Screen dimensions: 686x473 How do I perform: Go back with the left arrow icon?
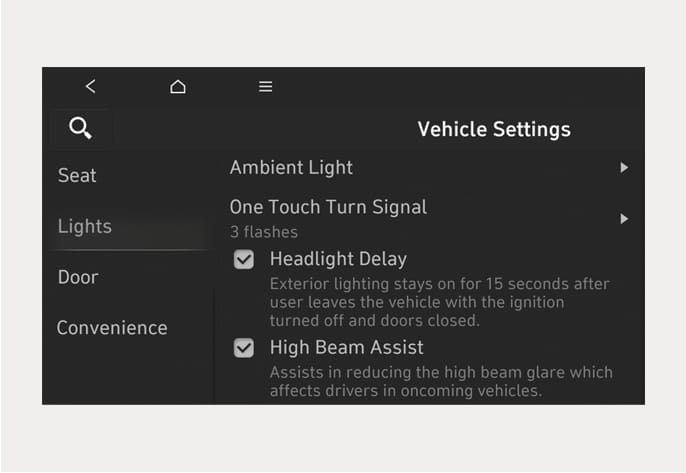click(91, 87)
